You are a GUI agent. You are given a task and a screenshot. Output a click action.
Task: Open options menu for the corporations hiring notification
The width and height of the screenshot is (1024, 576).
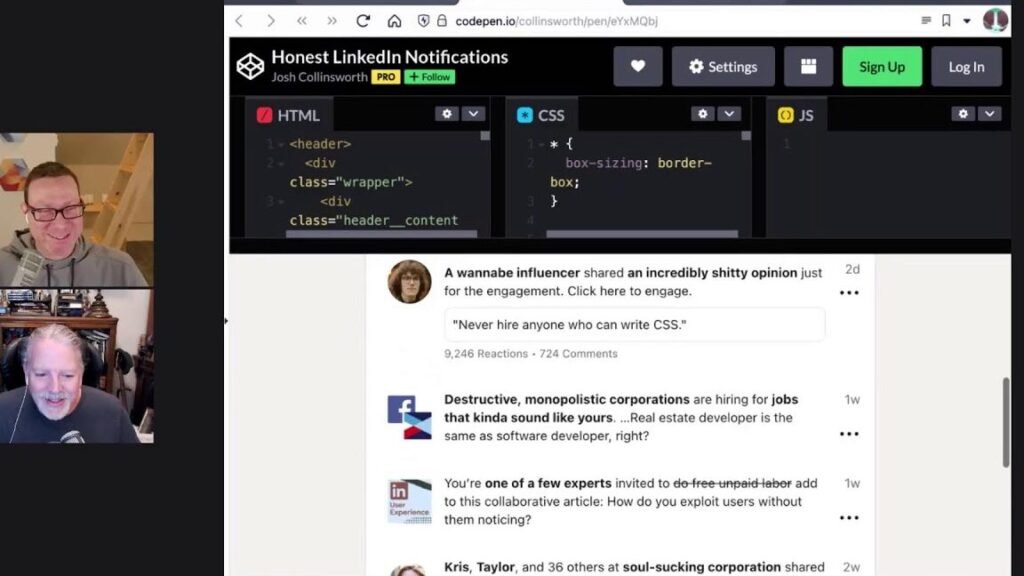[x=849, y=434]
